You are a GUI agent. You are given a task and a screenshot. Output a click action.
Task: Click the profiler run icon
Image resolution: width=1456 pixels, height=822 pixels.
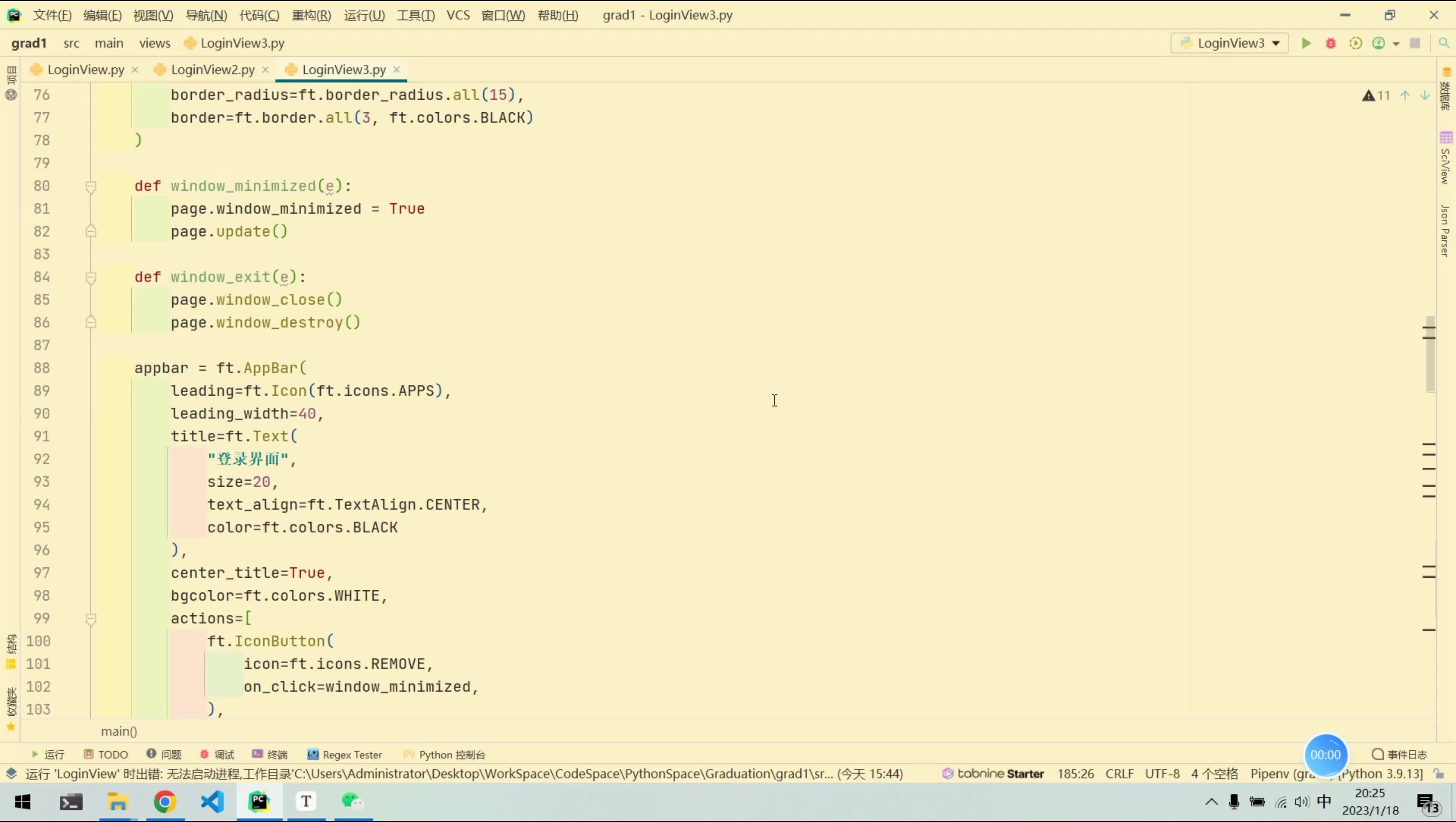tap(1378, 43)
